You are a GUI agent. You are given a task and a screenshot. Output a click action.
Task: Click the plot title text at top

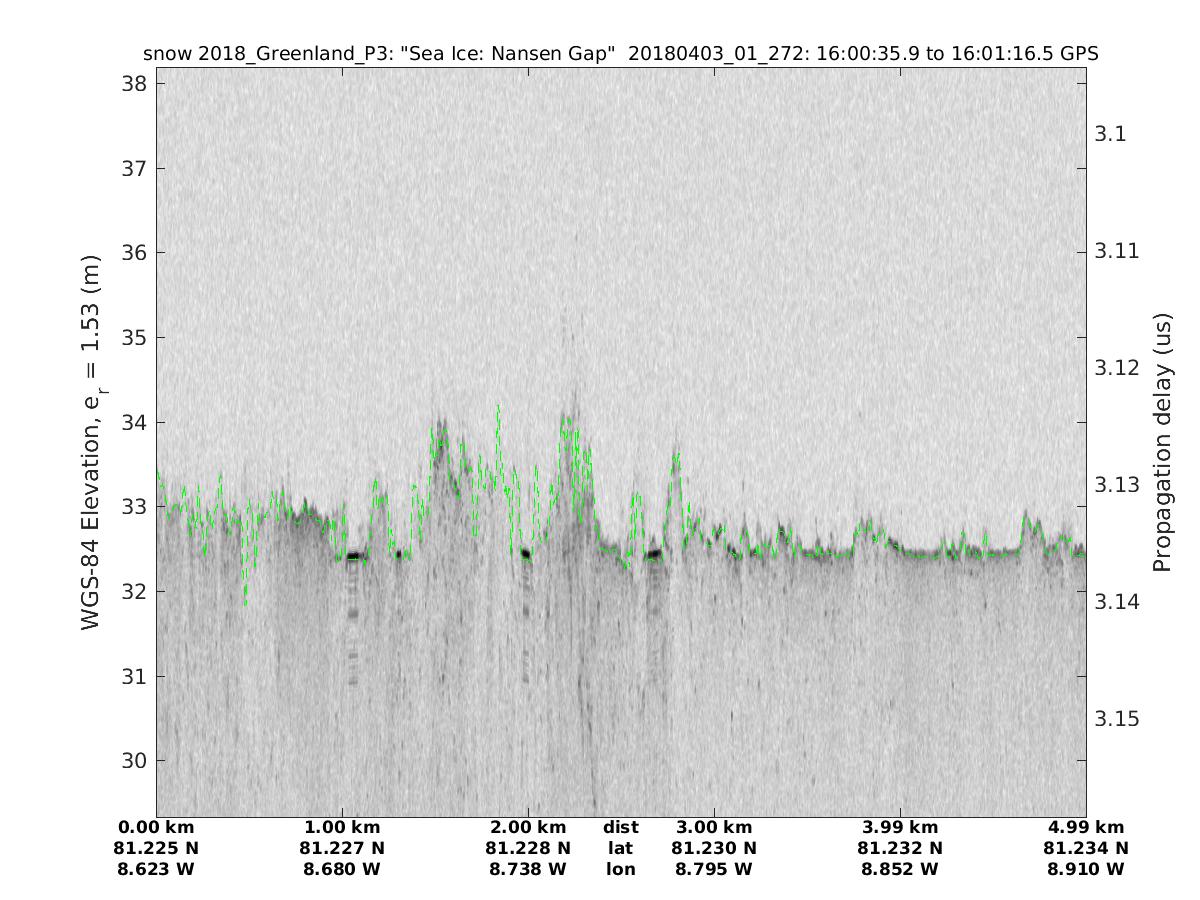click(x=621, y=54)
